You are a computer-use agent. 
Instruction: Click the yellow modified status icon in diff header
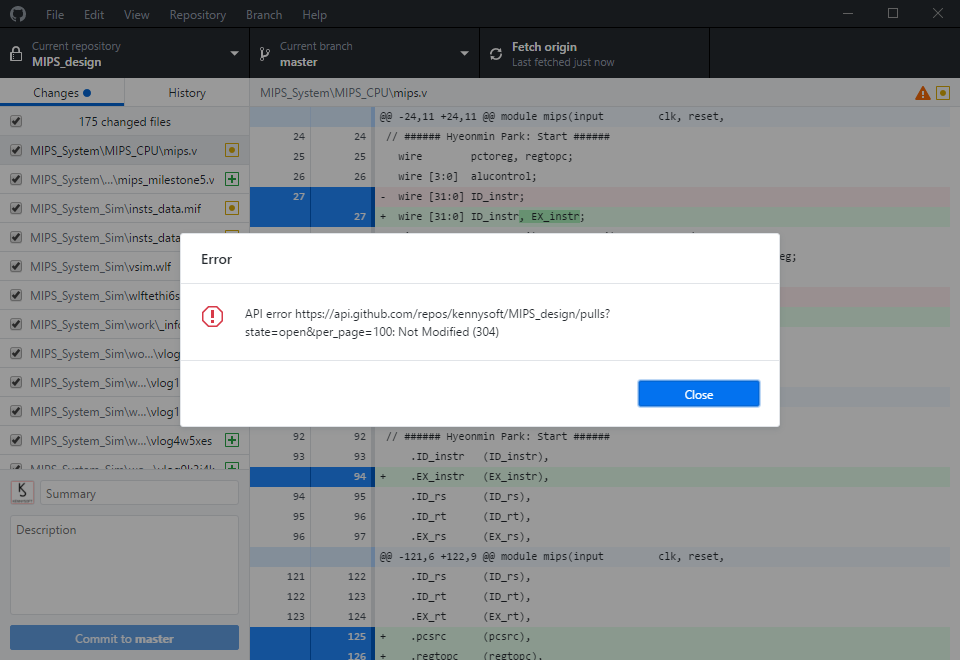click(x=941, y=92)
